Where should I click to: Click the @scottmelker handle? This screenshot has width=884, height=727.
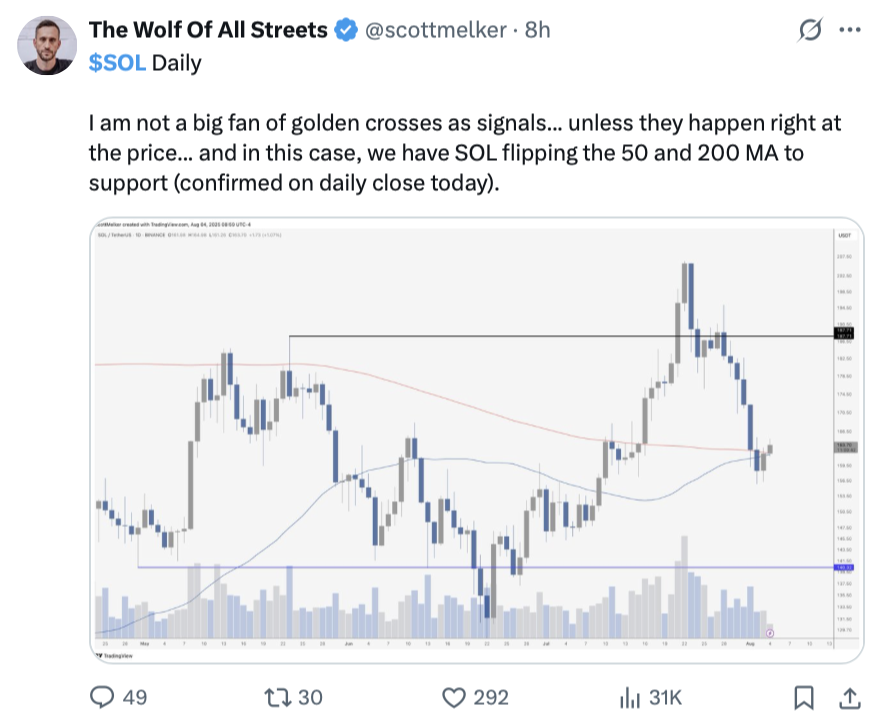[x=436, y=30]
